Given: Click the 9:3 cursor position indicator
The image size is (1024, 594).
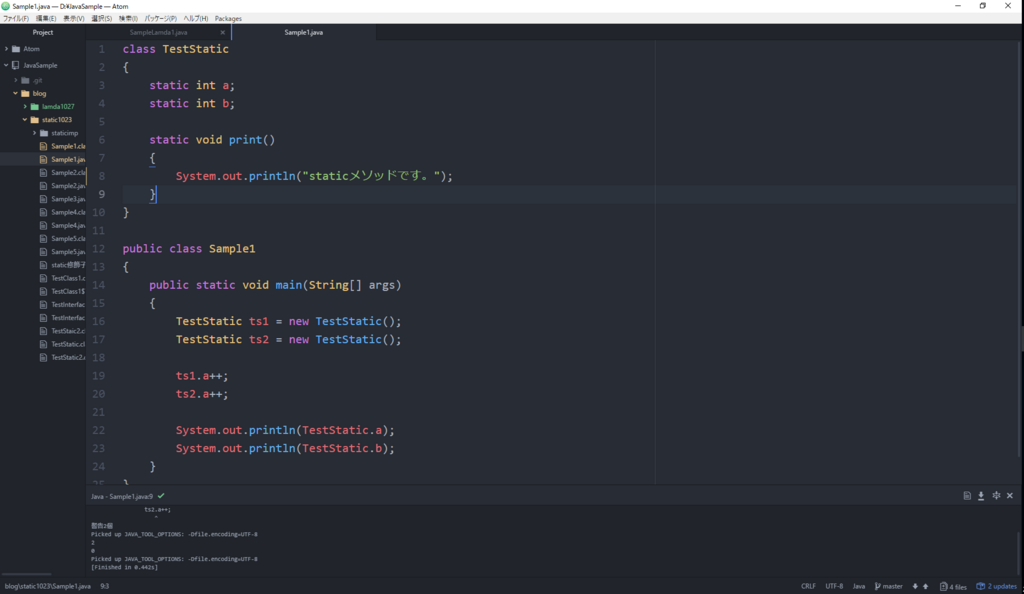Looking at the screenshot, I should pos(104,586).
